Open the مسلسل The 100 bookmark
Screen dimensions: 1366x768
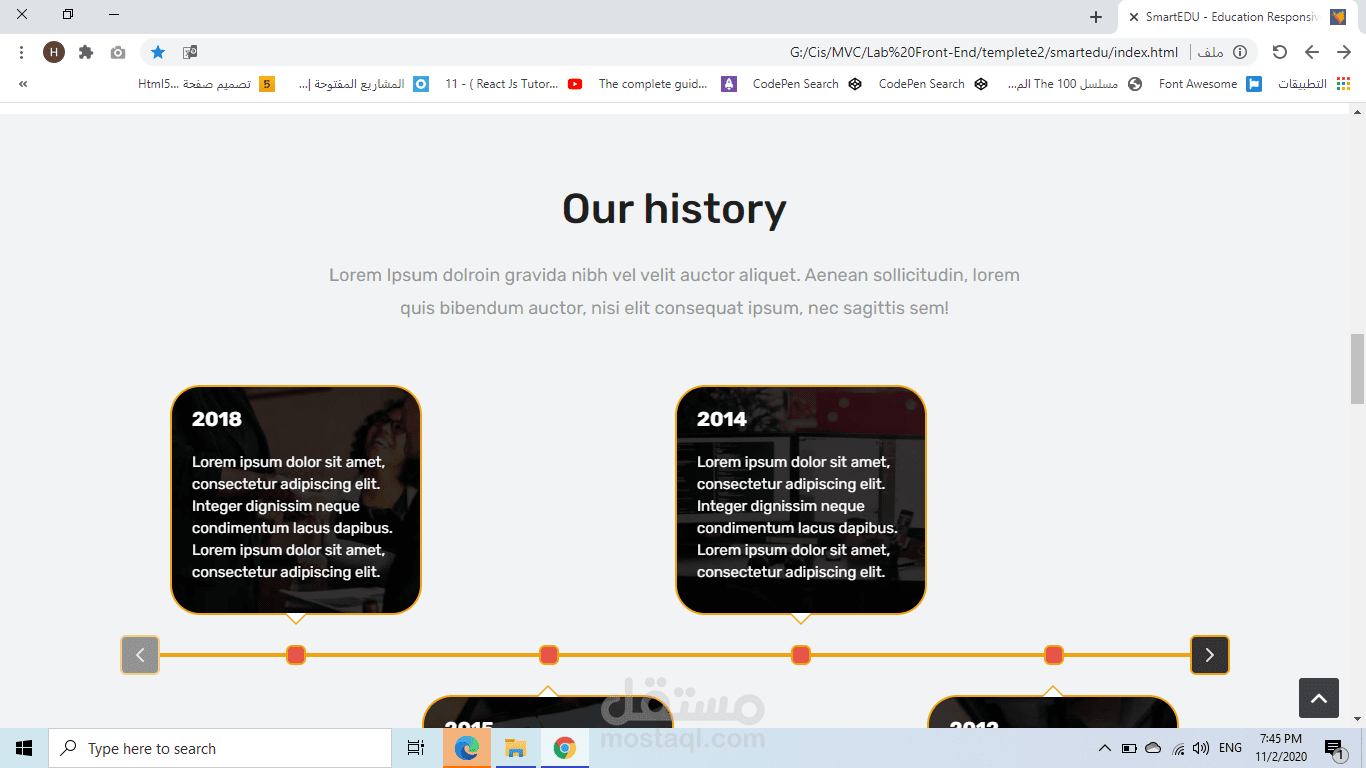pos(1074,84)
